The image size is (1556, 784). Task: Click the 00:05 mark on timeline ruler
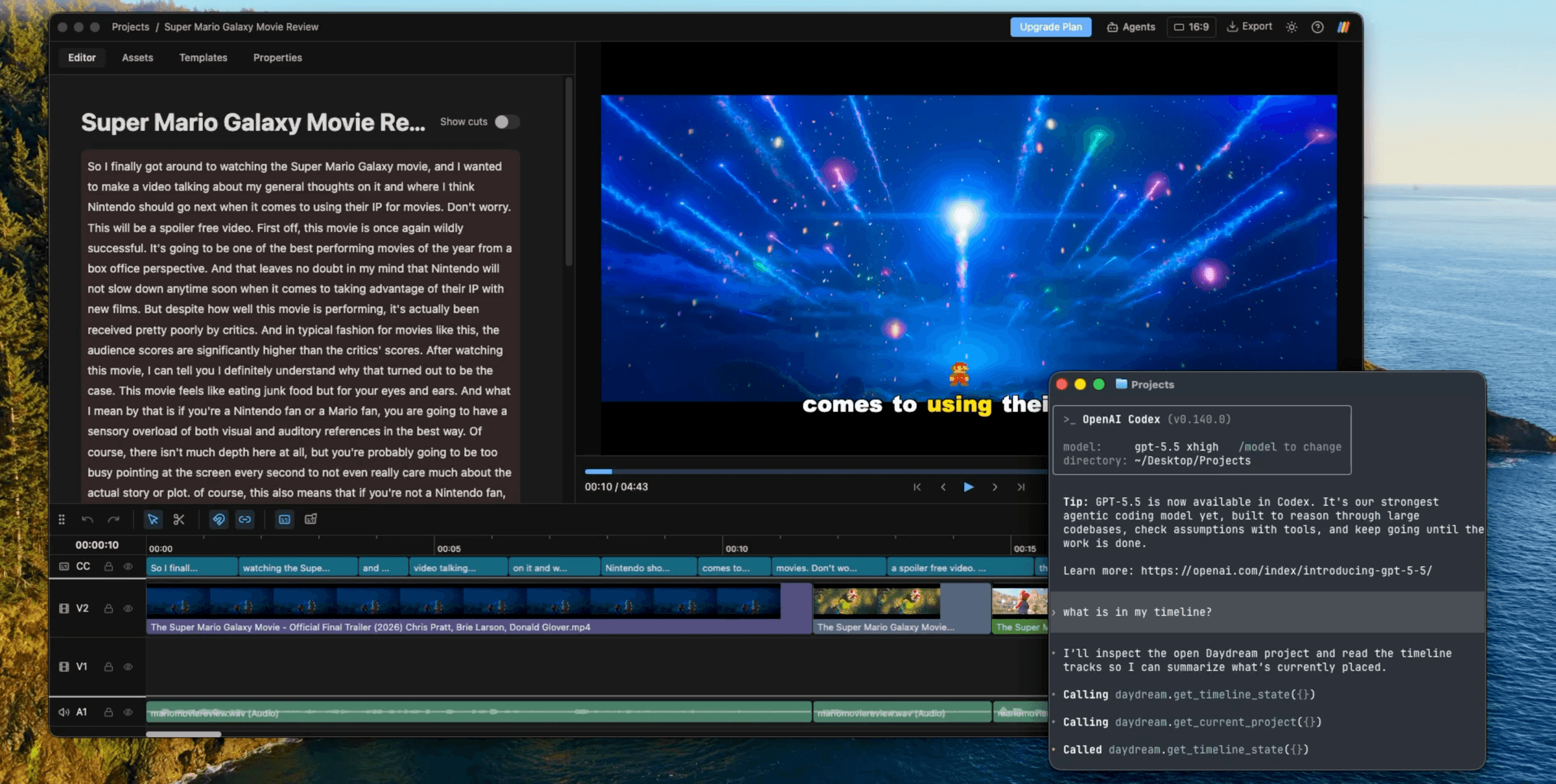(x=448, y=548)
